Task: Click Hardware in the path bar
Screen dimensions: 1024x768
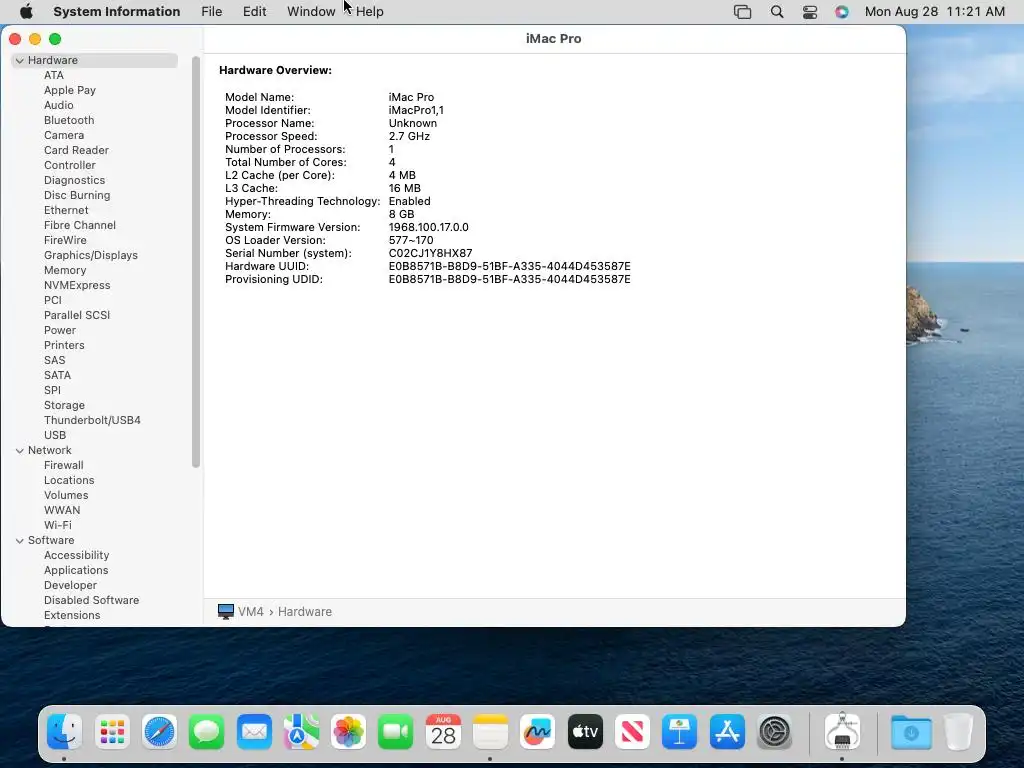Action: (x=305, y=612)
